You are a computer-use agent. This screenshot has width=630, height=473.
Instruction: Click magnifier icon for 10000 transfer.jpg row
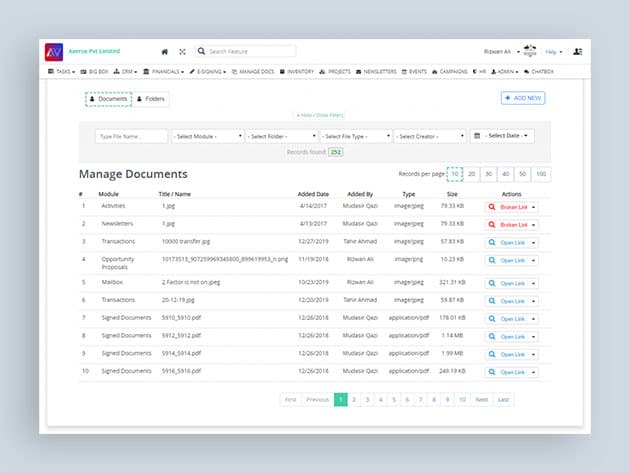(492, 242)
